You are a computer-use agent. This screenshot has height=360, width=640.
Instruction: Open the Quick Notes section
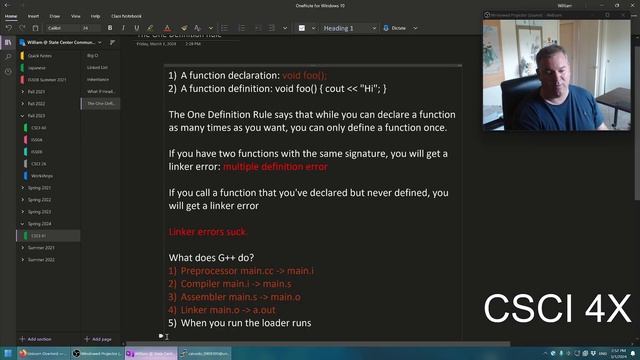(x=40, y=56)
